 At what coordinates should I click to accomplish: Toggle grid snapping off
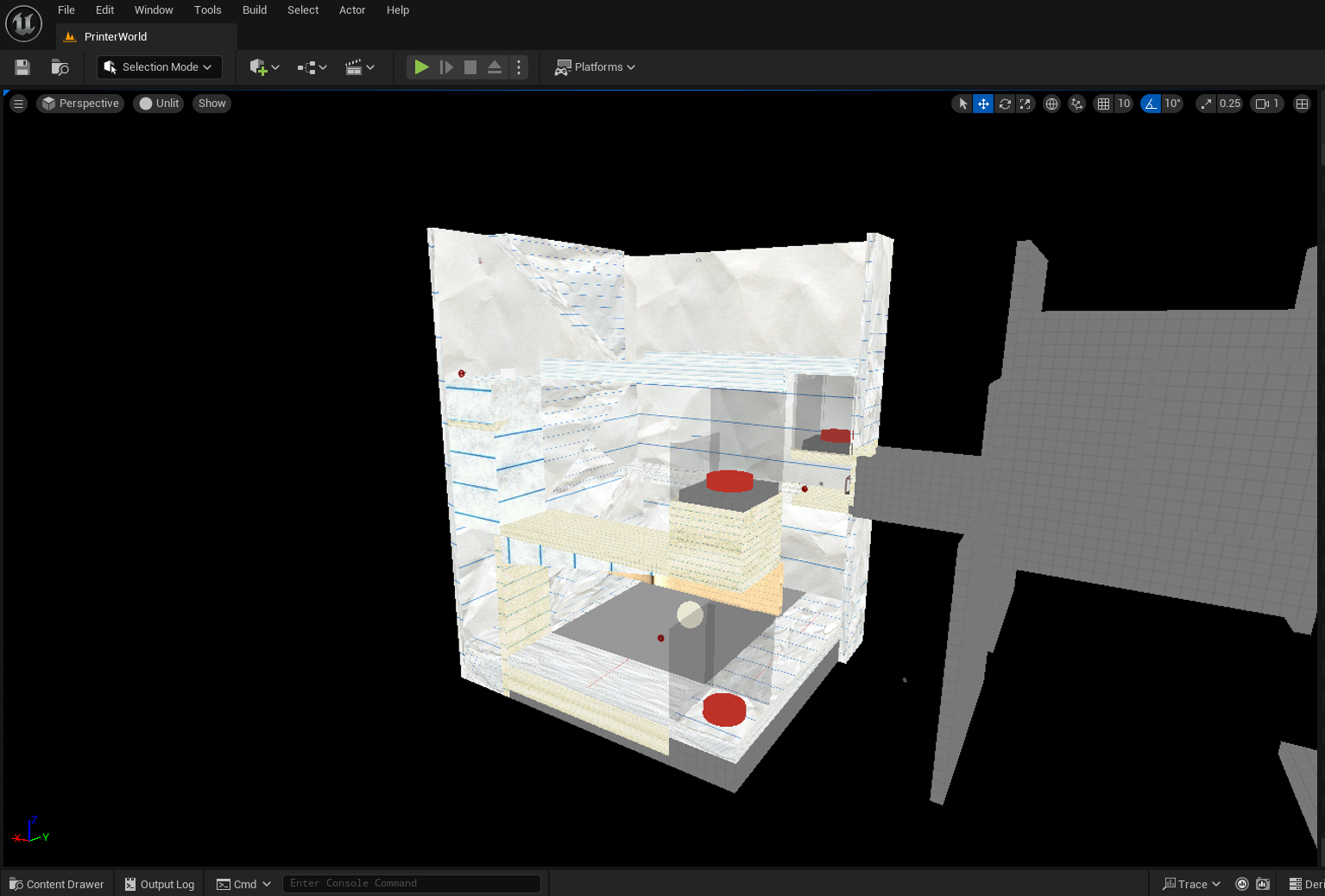click(1103, 103)
